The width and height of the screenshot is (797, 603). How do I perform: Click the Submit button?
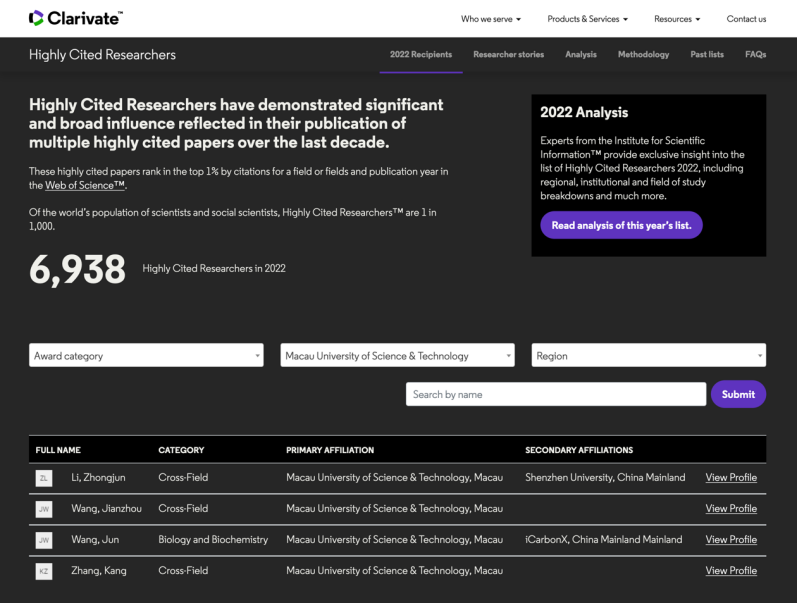(738, 394)
